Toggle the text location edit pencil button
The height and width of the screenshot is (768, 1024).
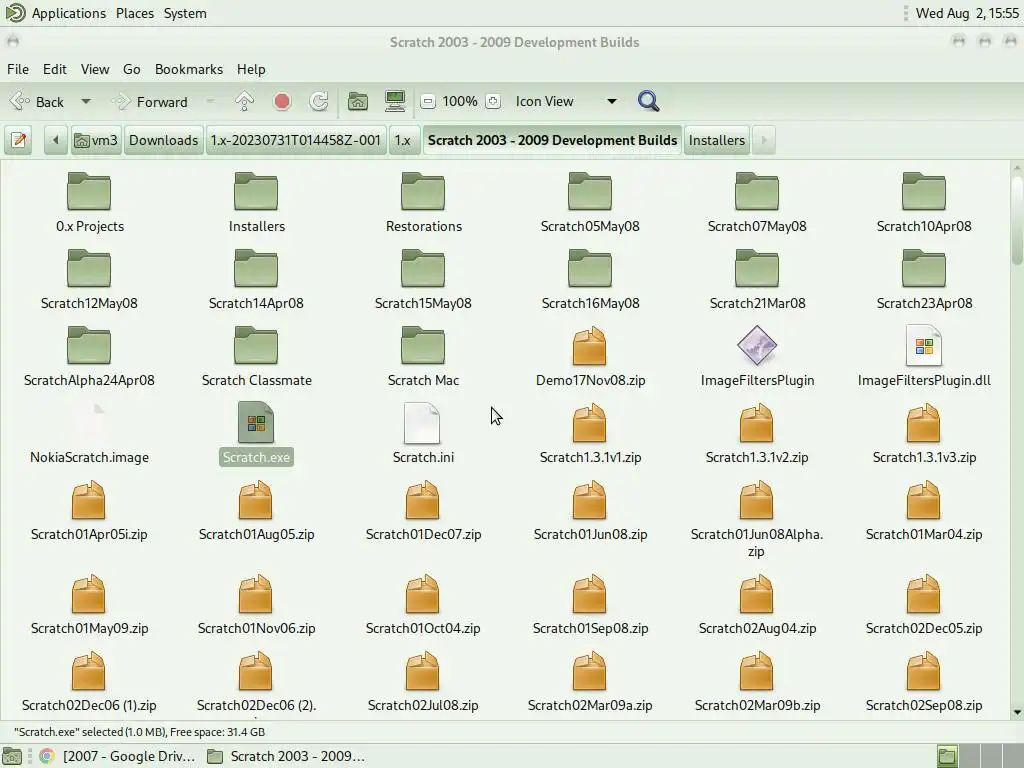coord(18,140)
